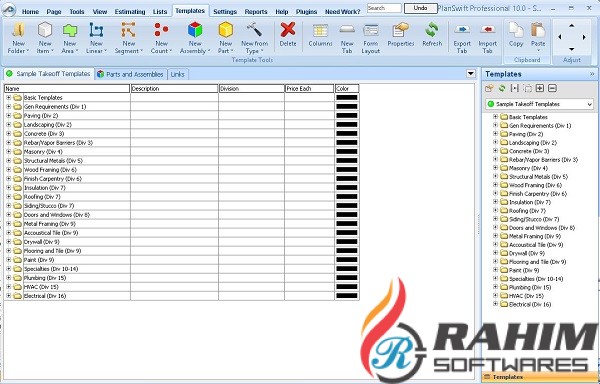Expand Plumbing (Div 15) in side panel
600x384 pixels.
coord(495,287)
